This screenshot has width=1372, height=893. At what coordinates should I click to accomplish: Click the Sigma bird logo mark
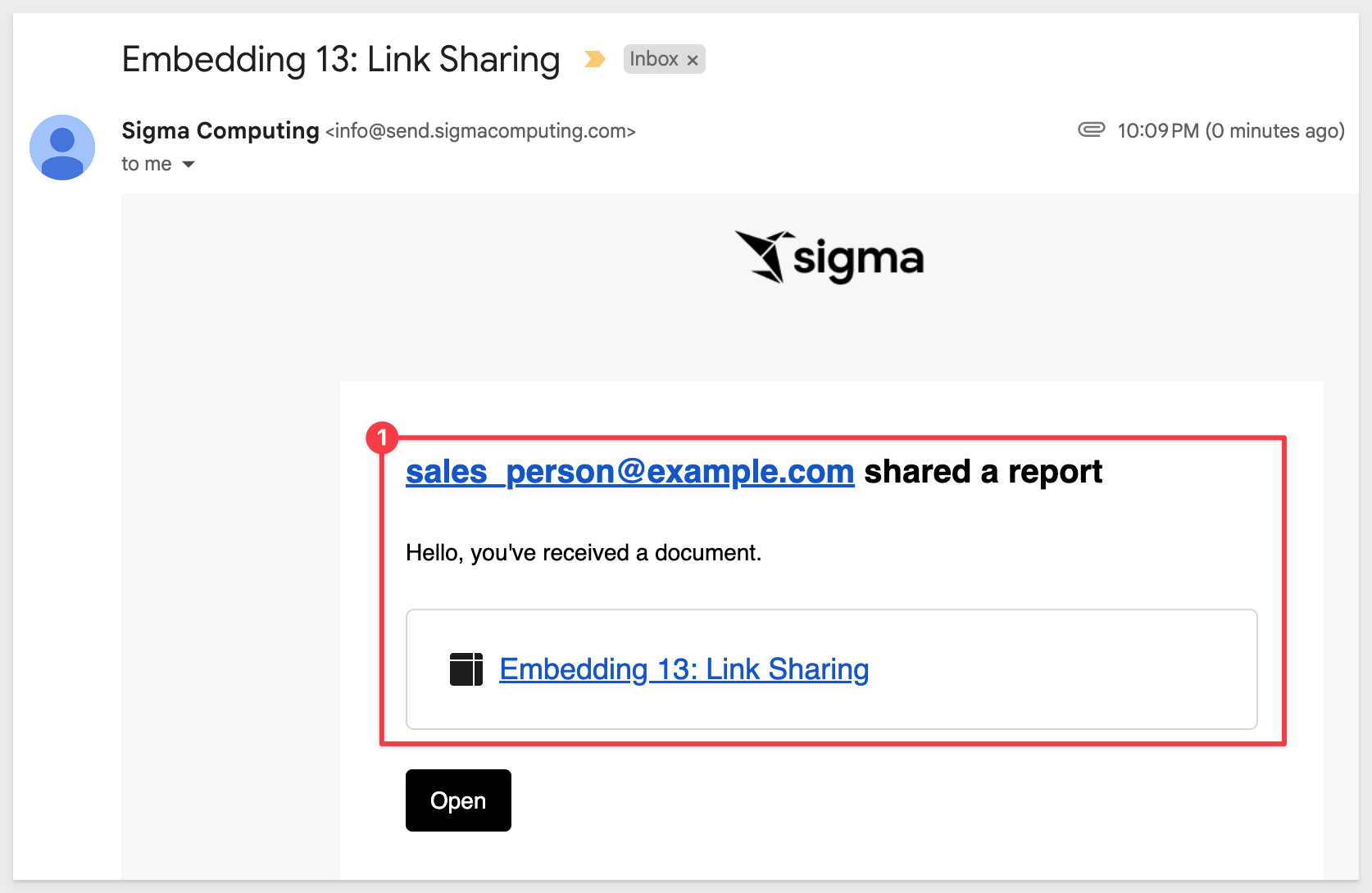(x=765, y=256)
